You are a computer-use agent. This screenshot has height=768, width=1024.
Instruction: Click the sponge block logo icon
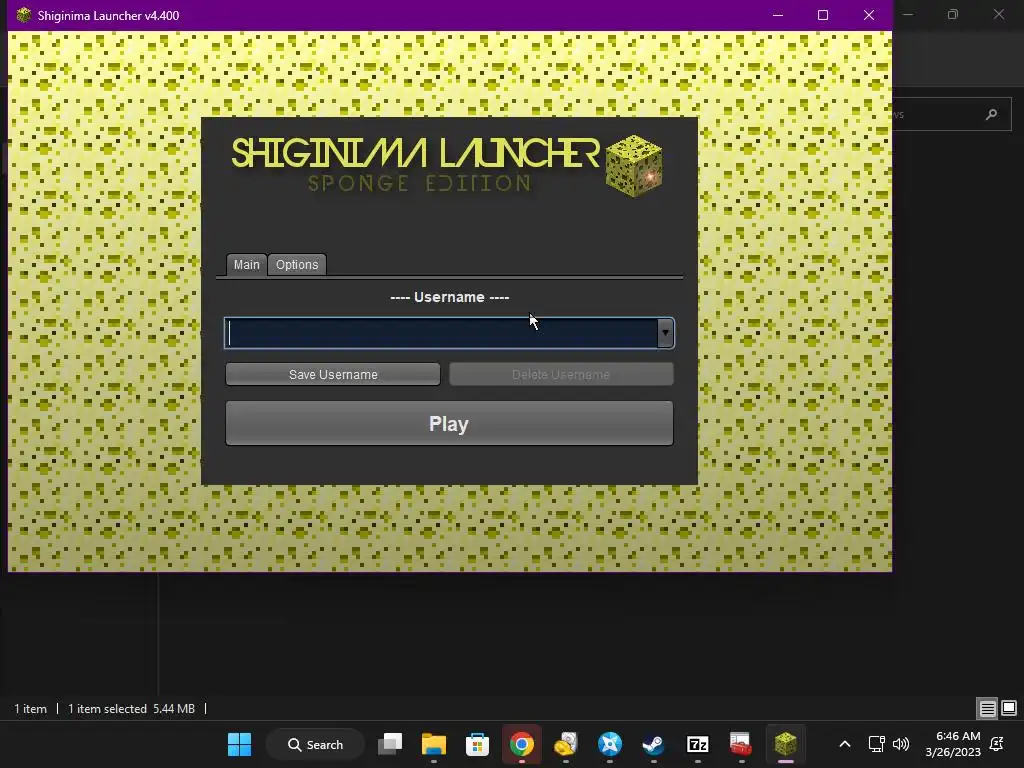click(x=633, y=165)
